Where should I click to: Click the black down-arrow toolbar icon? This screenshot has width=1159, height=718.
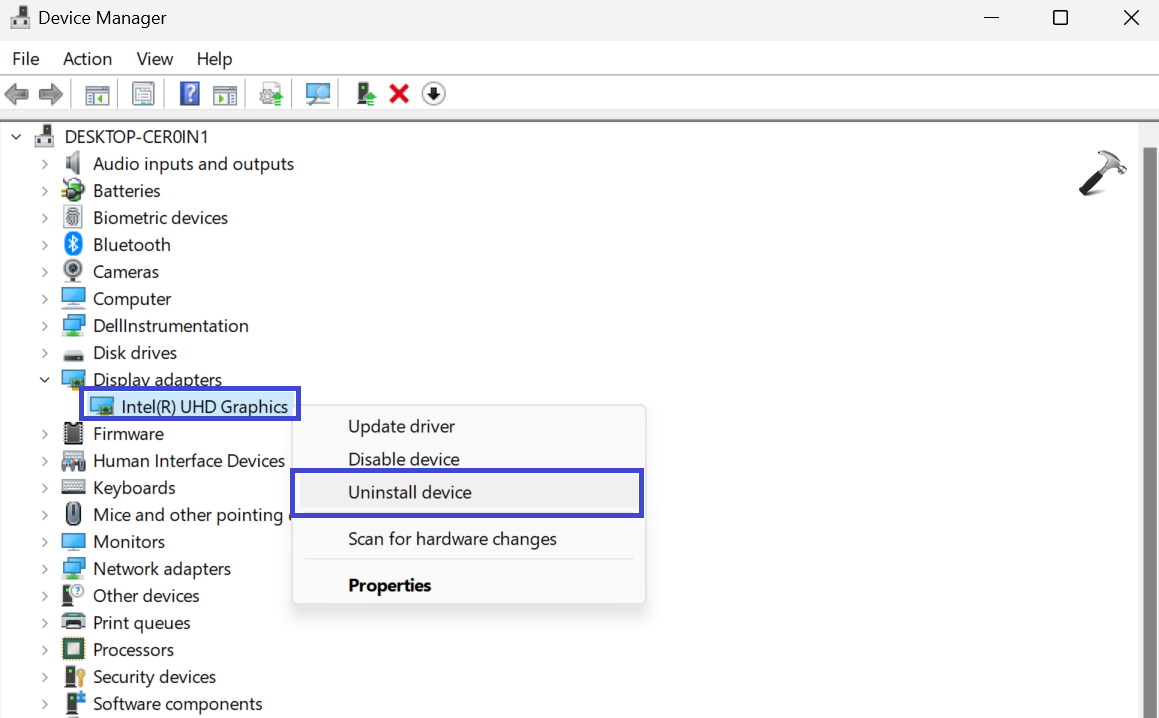(433, 94)
